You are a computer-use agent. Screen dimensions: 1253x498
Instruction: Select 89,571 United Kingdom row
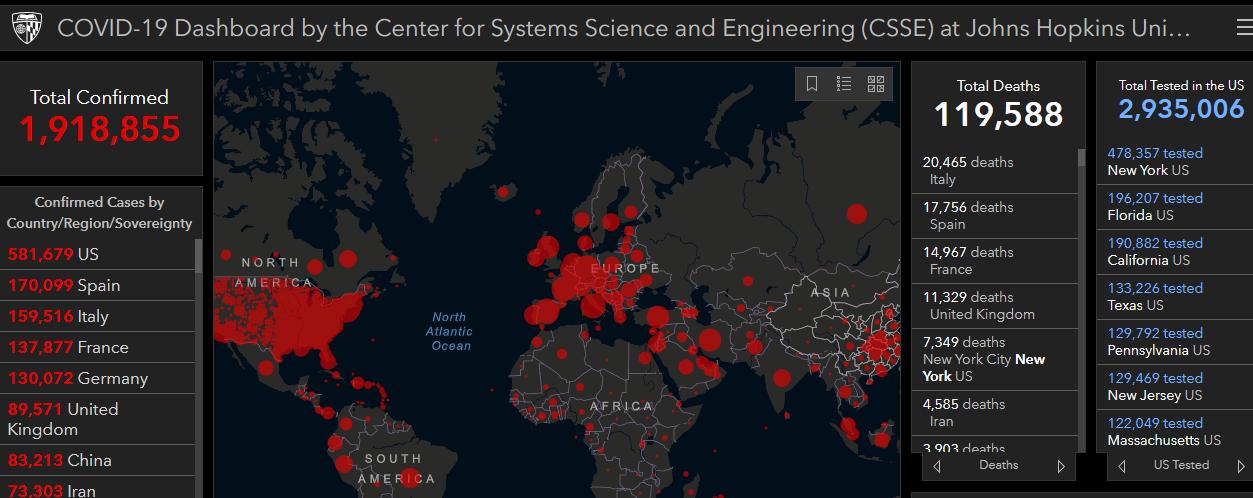(97, 419)
